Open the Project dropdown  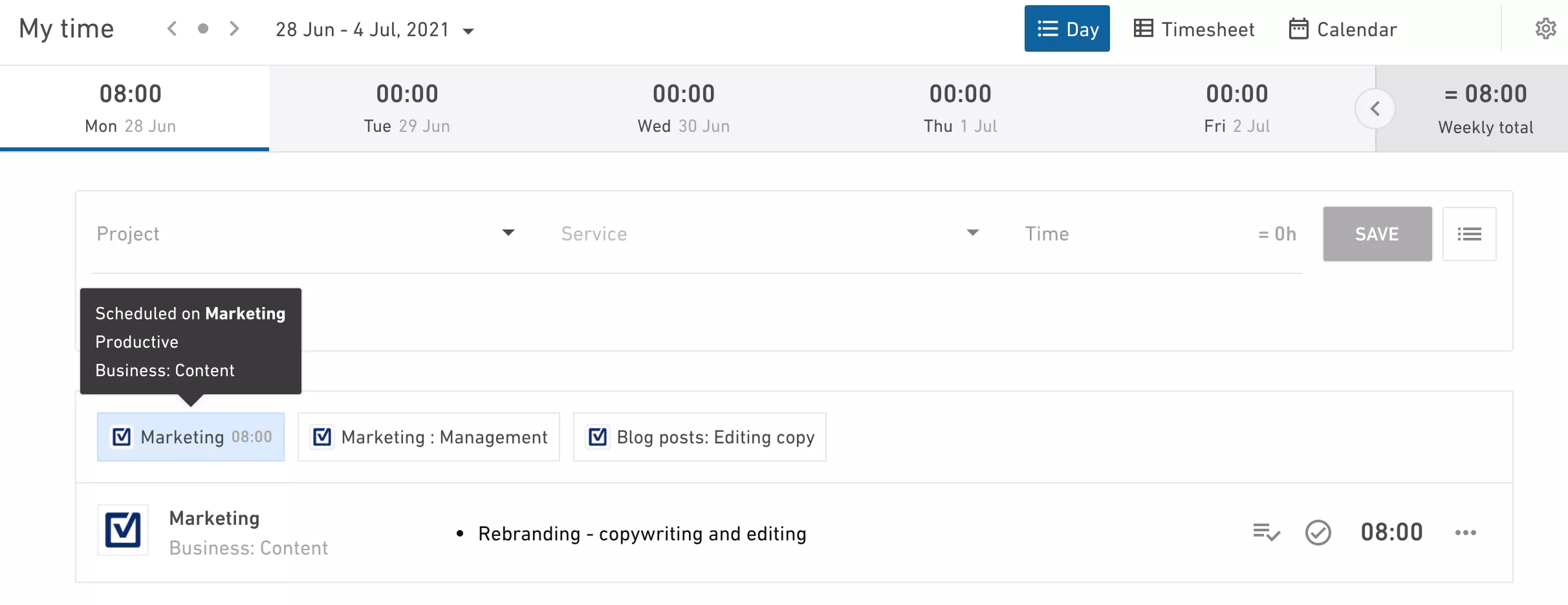(x=305, y=234)
